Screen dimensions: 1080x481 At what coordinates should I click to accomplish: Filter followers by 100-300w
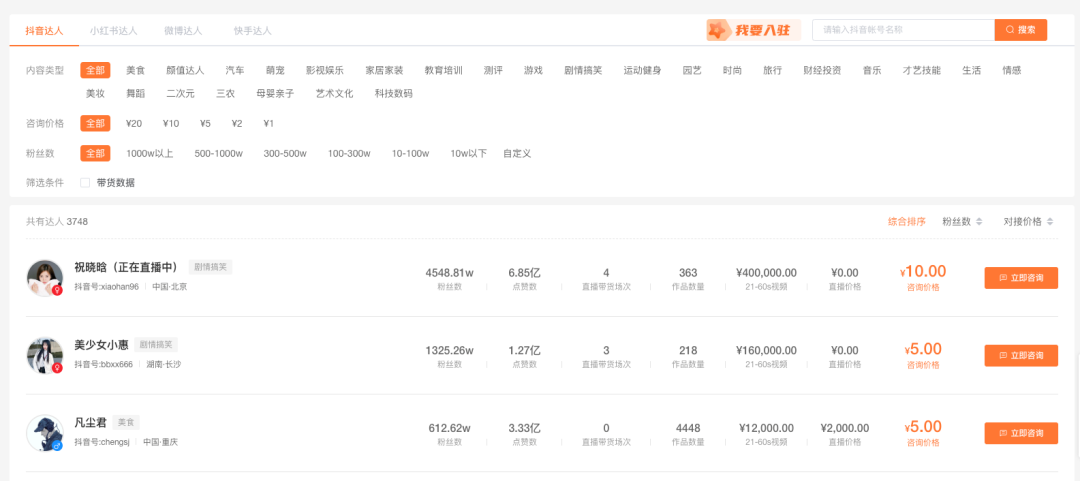pyautogui.click(x=349, y=153)
